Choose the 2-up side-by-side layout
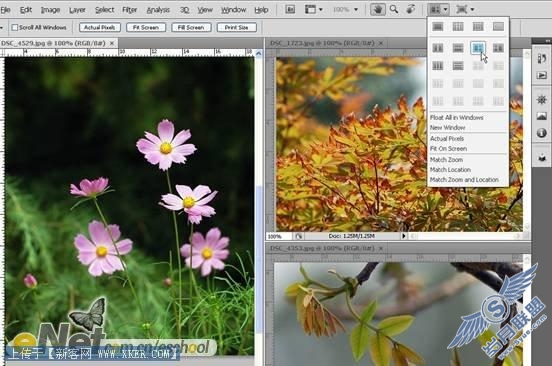The height and width of the screenshot is (366, 552). pyautogui.click(x=438, y=48)
